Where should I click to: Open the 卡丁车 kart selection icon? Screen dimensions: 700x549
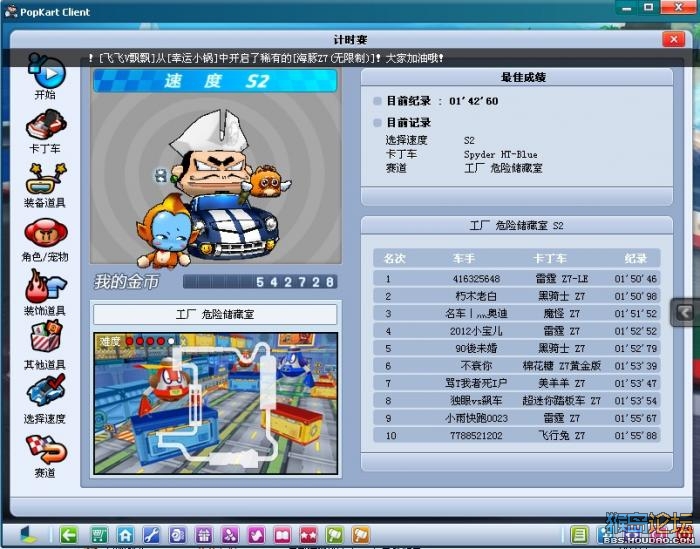point(45,125)
